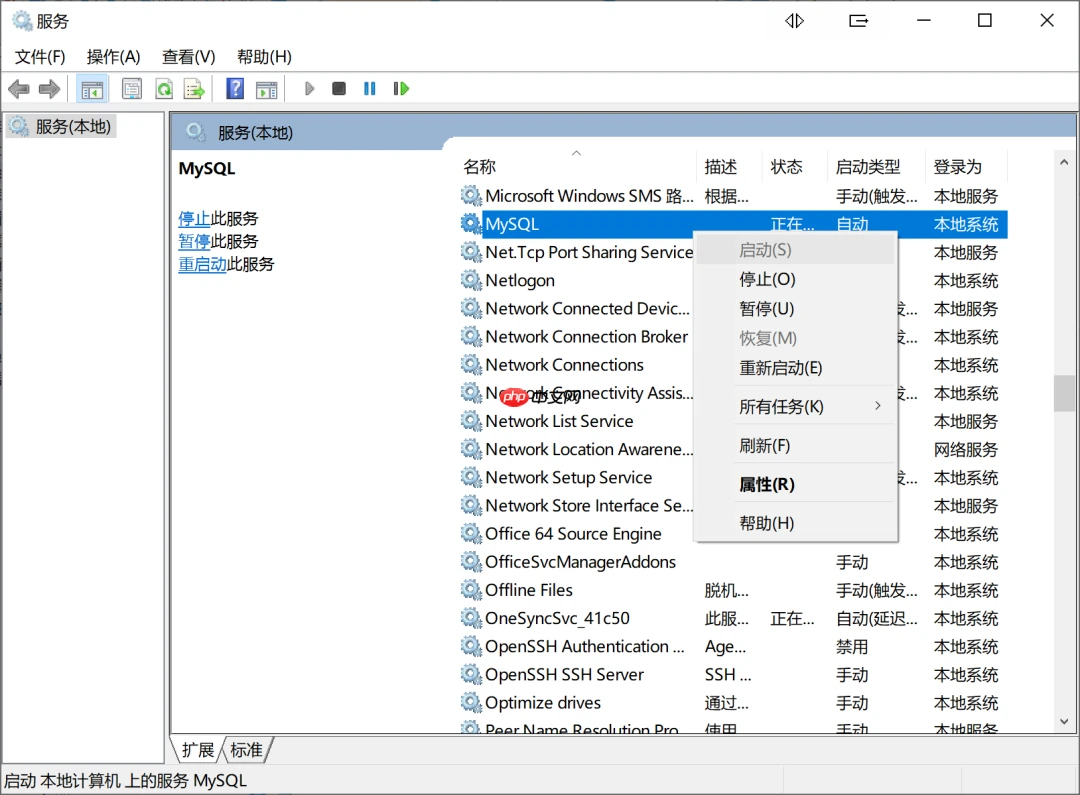Click the forward navigation arrow icon

48,88
